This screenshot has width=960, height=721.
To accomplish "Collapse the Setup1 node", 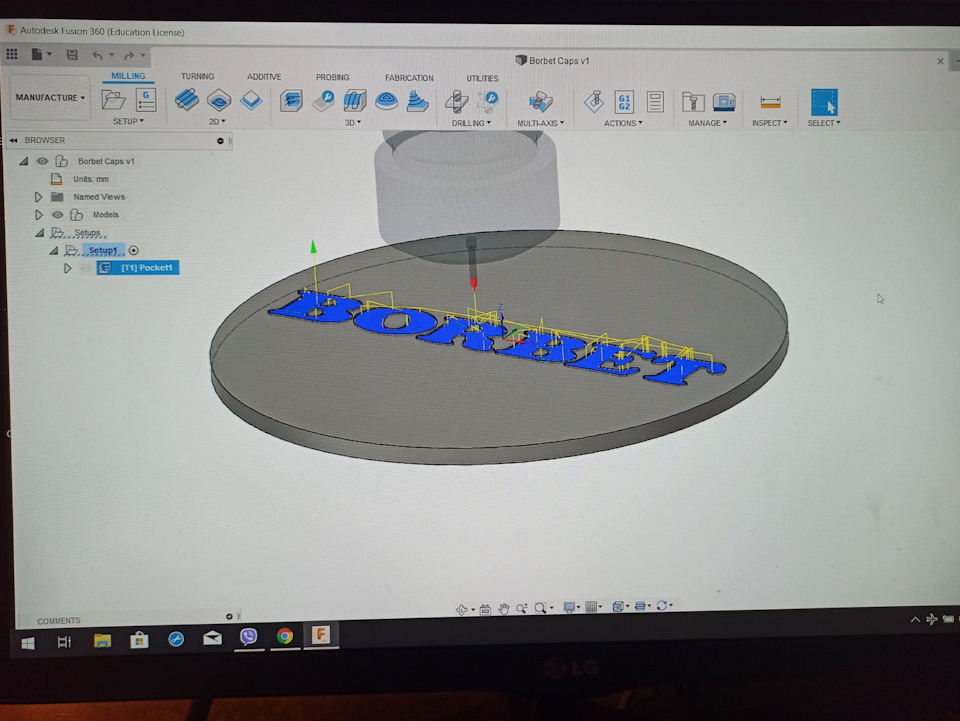I will (54, 250).
